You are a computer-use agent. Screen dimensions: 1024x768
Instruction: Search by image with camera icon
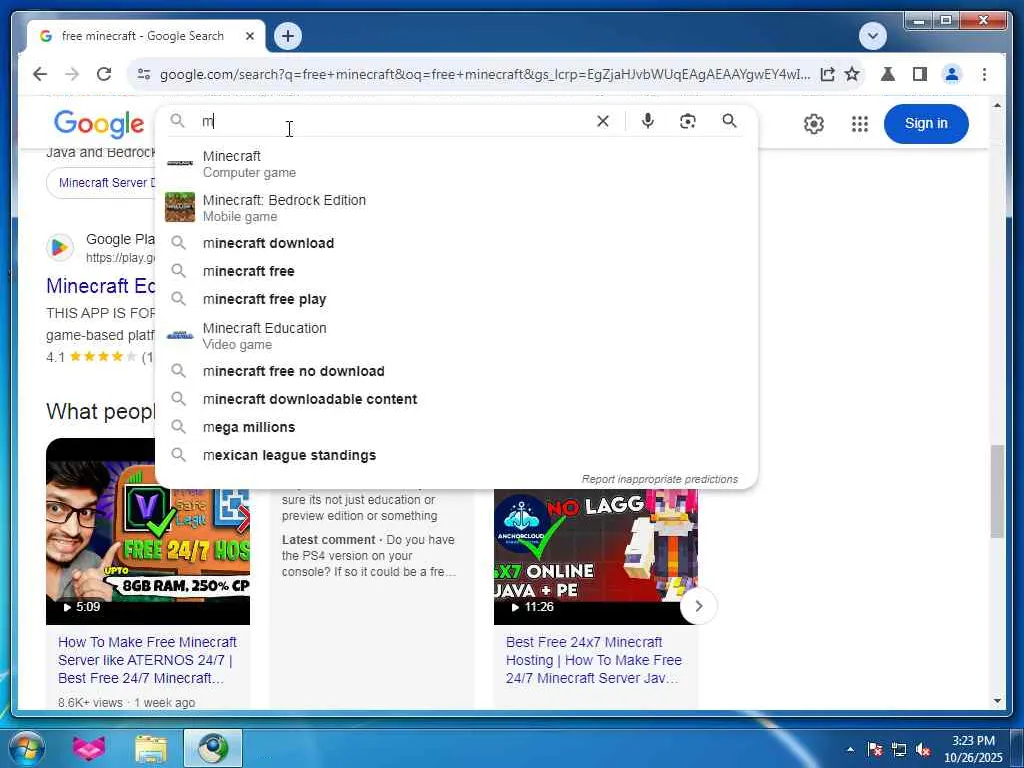(687, 121)
